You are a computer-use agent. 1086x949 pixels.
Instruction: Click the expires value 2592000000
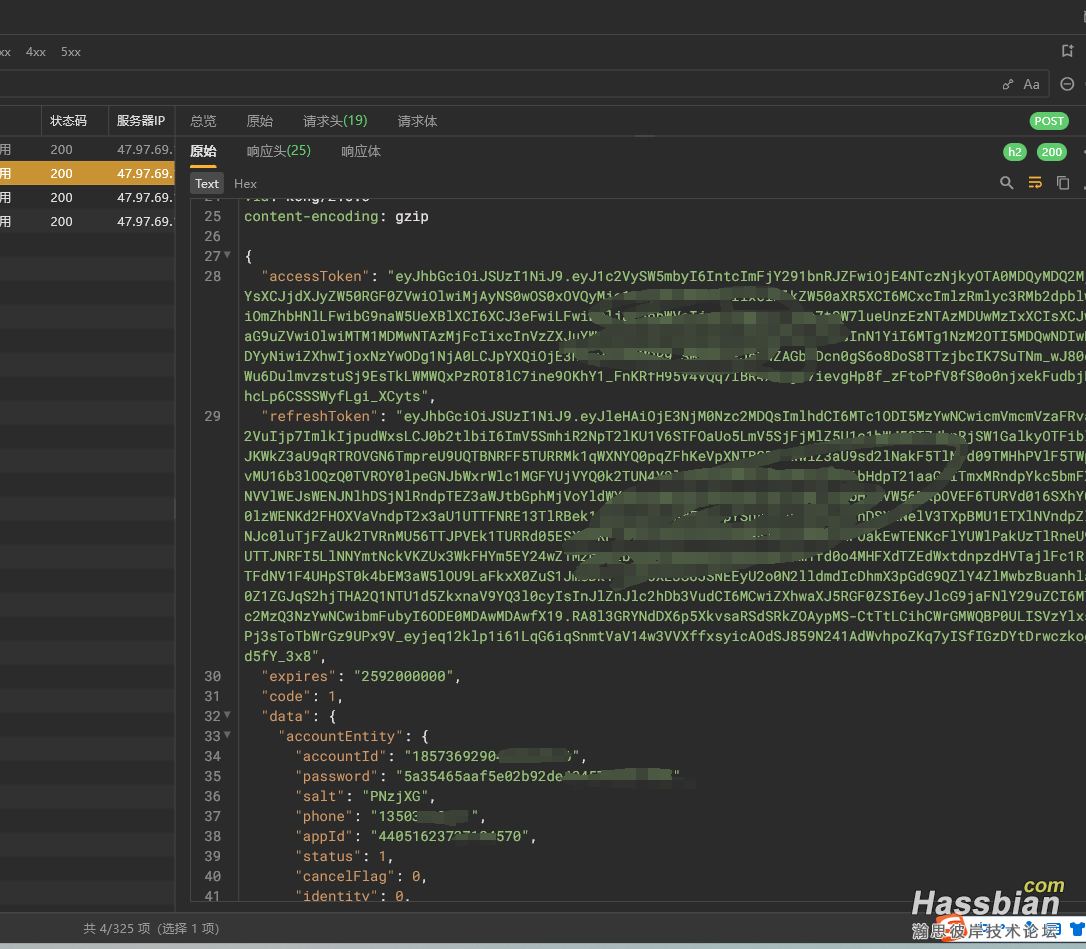(403, 676)
